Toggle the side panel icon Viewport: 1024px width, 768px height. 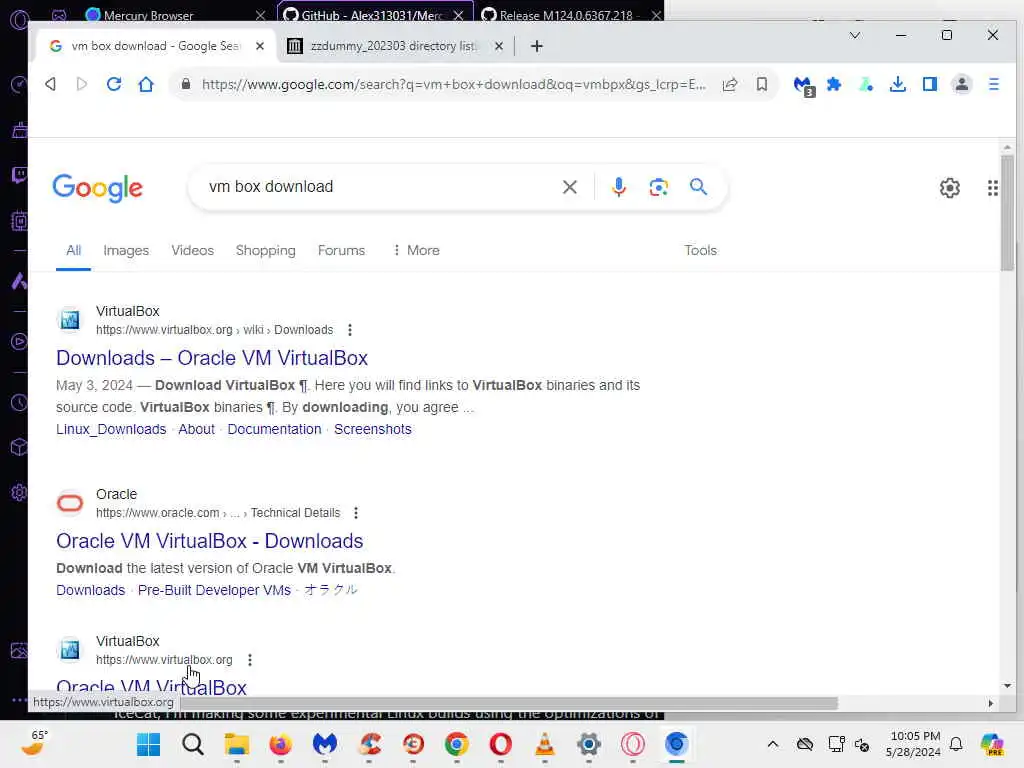[x=930, y=84]
